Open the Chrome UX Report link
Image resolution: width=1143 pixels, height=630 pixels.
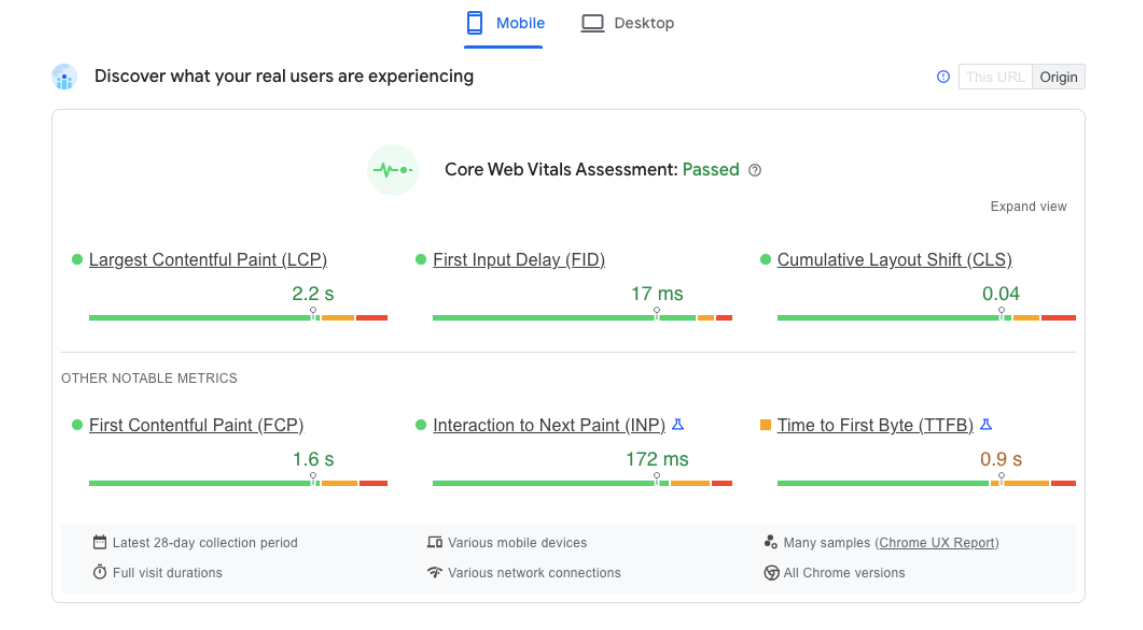pyautogui.click(x=937, y=542)
